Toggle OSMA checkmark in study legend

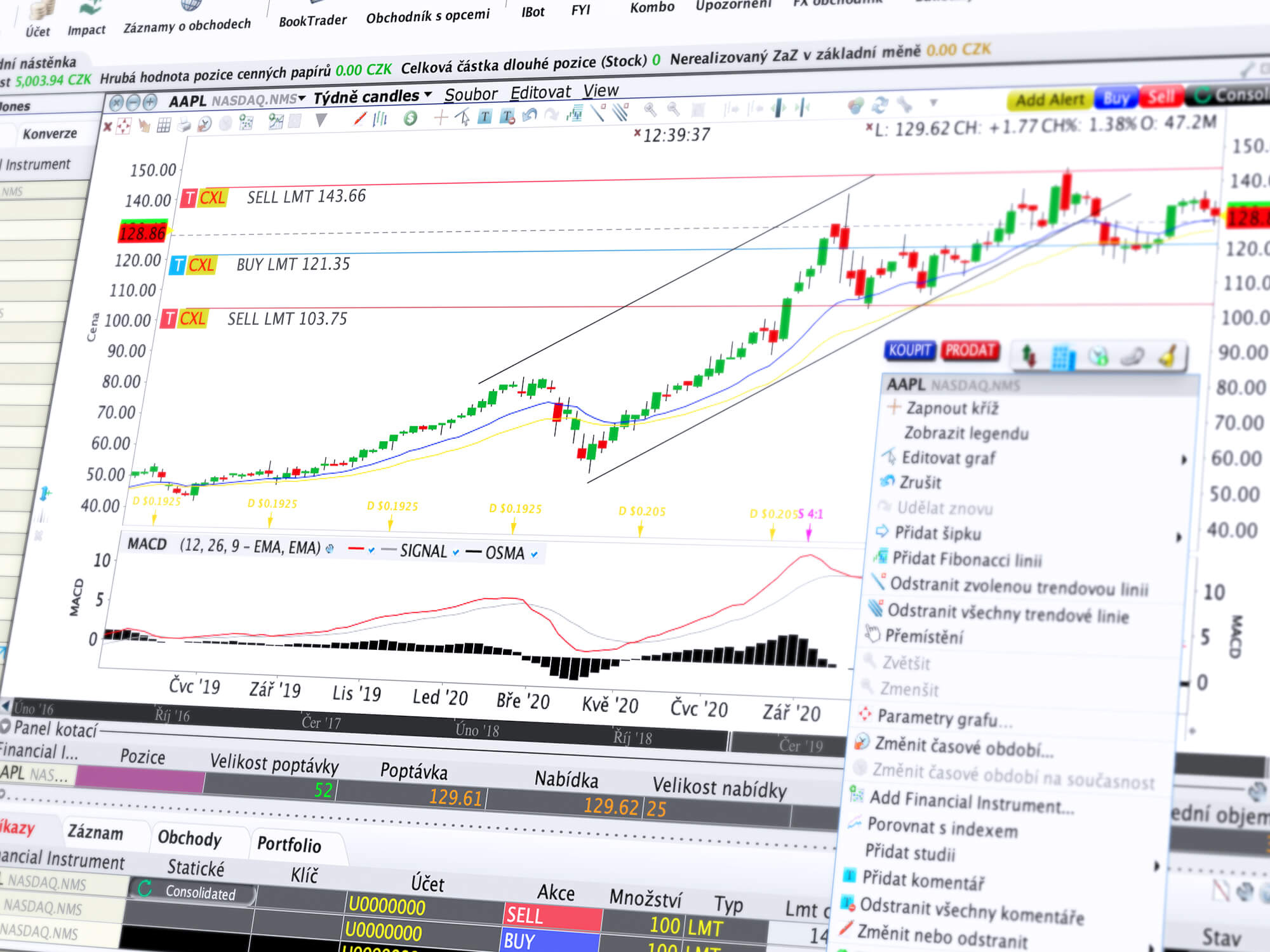pos(534,554)
